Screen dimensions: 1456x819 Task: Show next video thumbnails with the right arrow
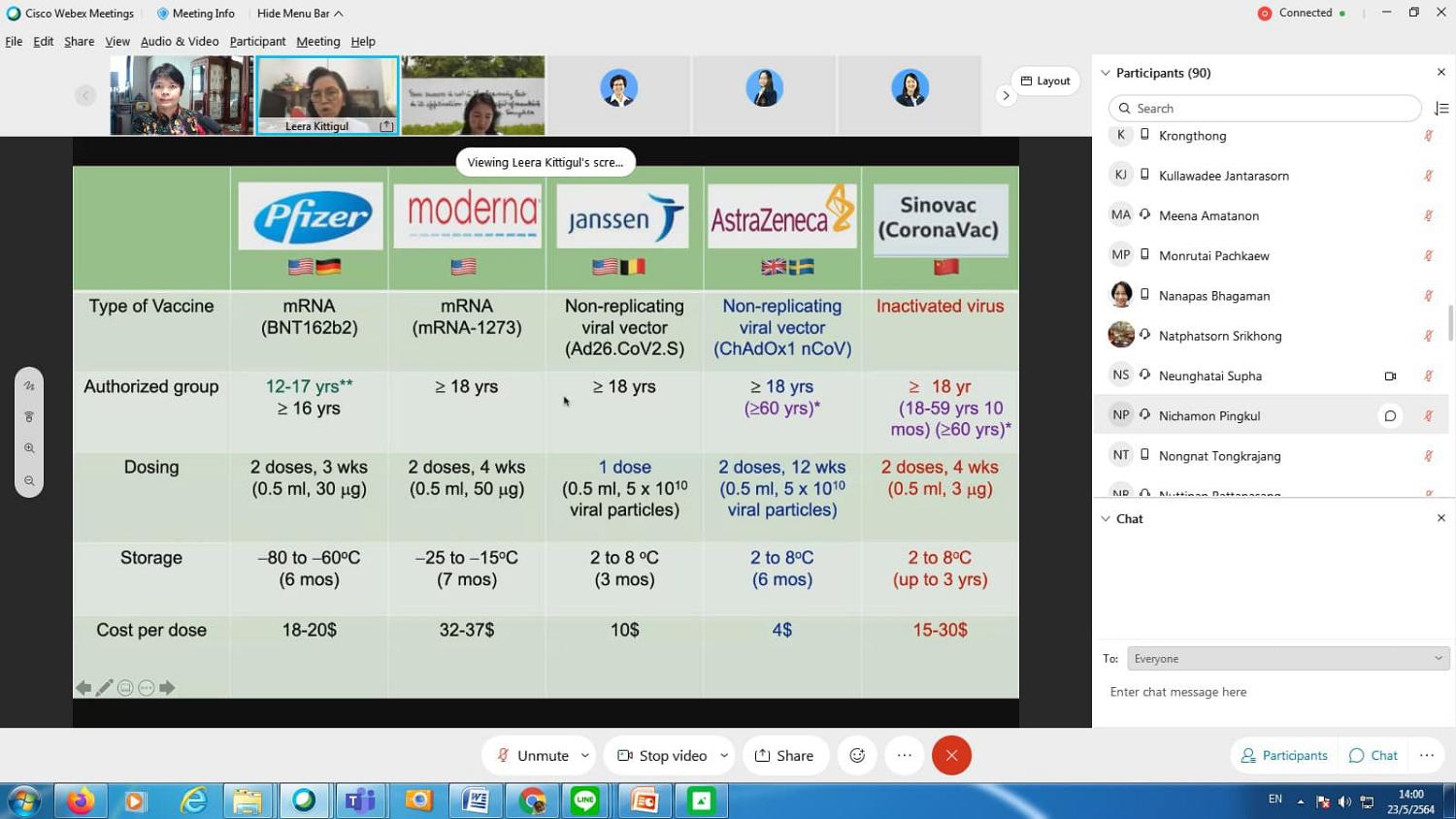click(x=1006, y=95)
